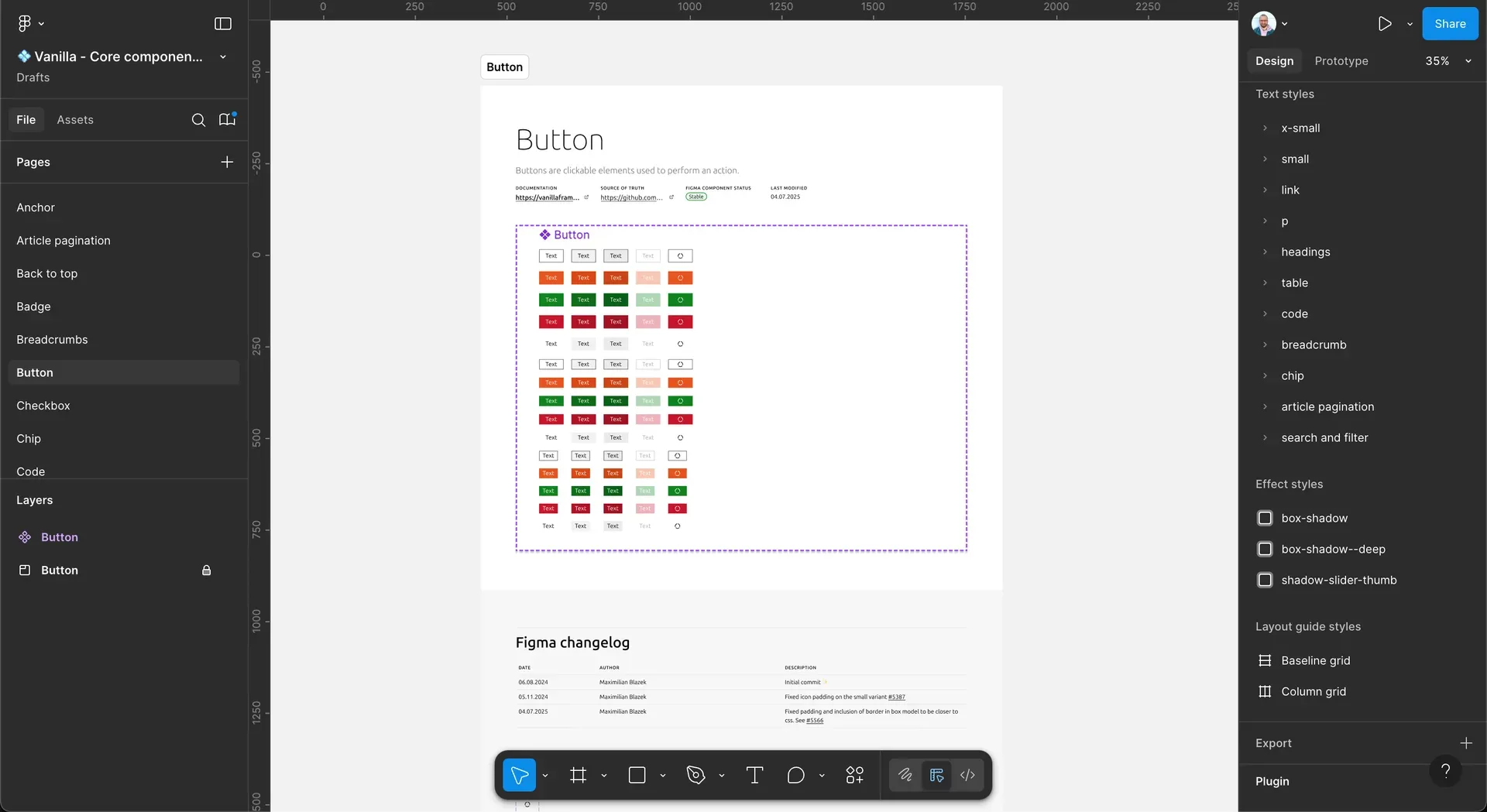Image resolution: width=1487 pixels, height=812 pixels.
Task: Click the box-shadow effect style swatch
Action: point(1265,518)
